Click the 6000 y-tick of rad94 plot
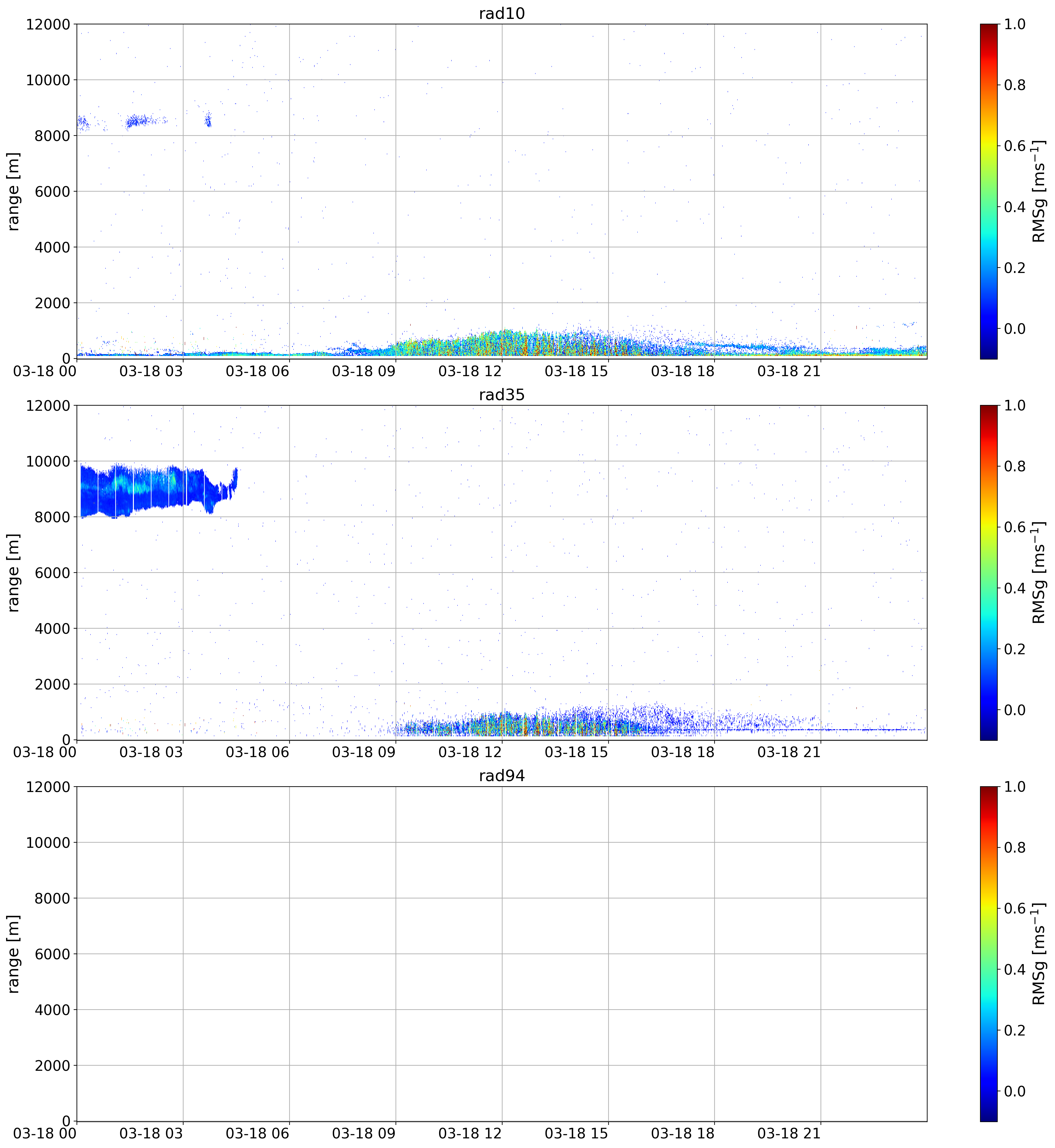 (x=53, y=954)
